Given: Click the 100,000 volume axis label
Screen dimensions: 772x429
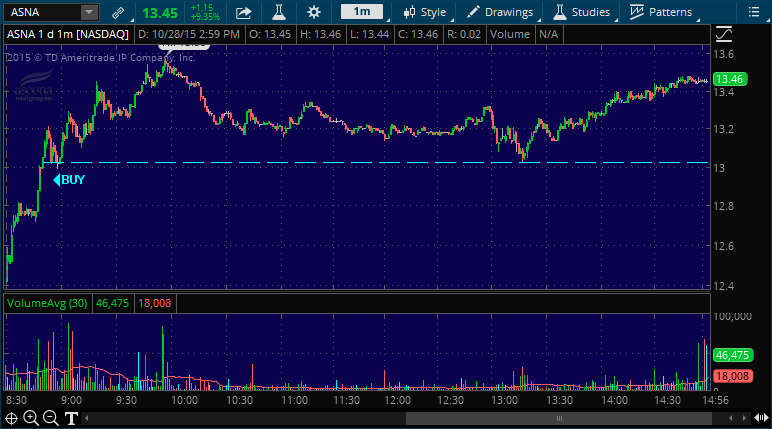Looking at the screenshot, I should click(x=733, y=316).
